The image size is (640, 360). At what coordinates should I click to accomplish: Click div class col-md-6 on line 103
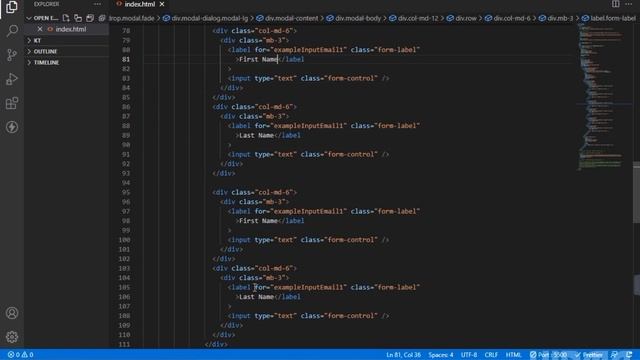tap(255, 268)
